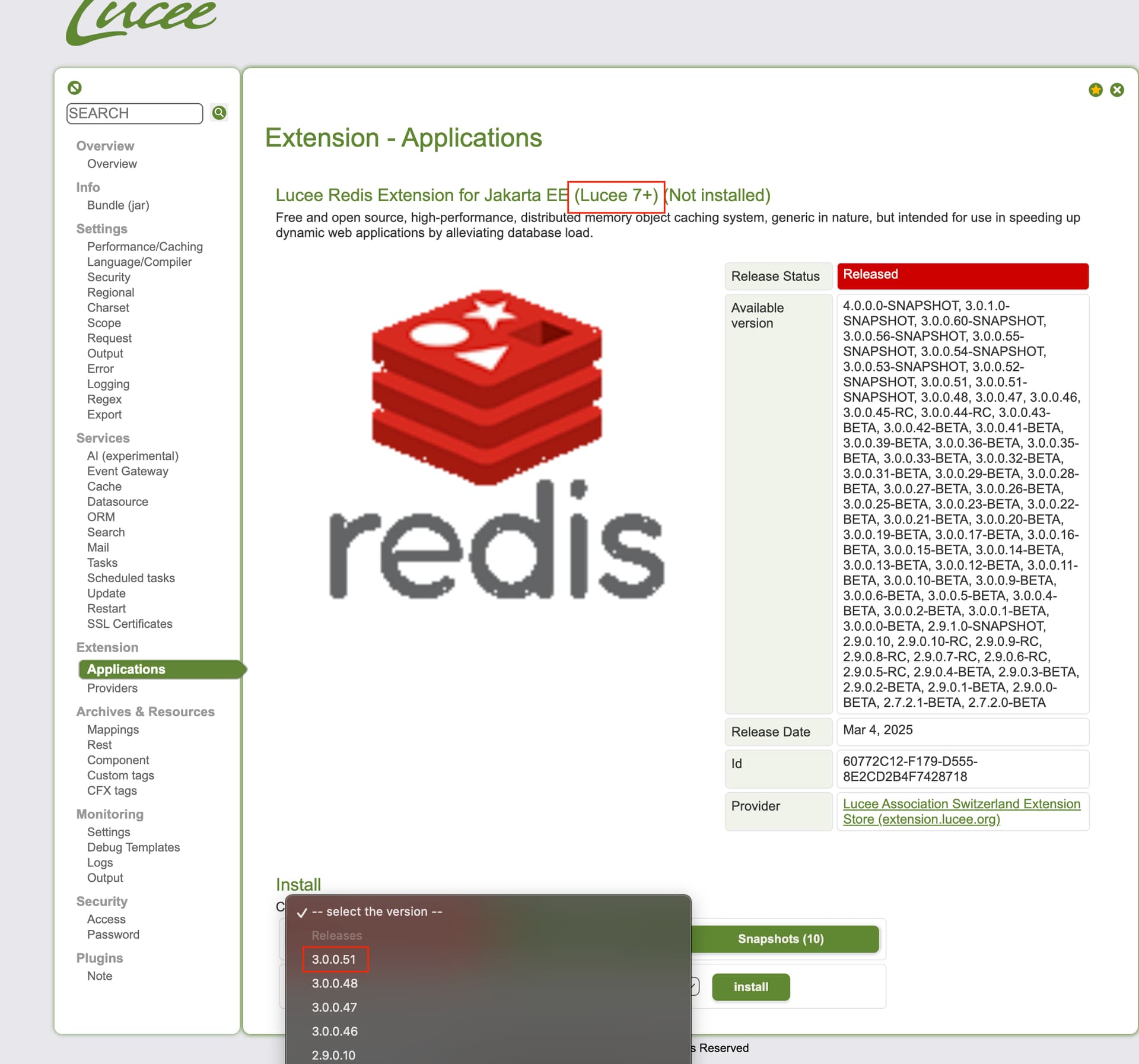
Task: Click the install button
Action: (751, 987)
